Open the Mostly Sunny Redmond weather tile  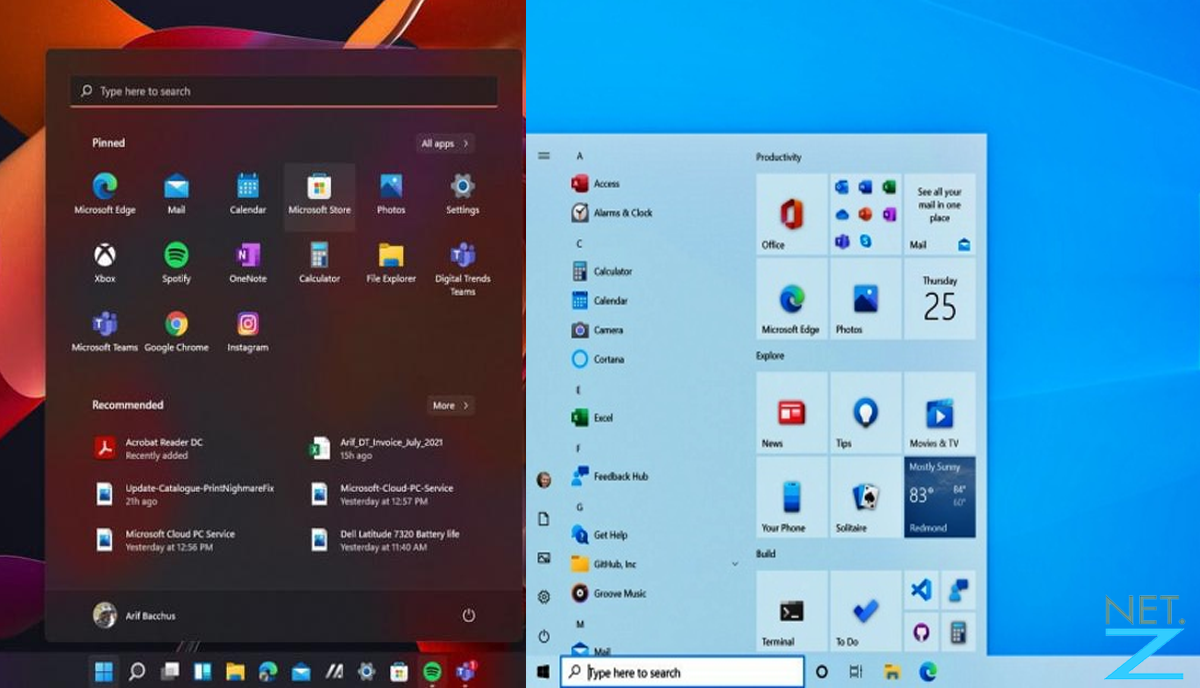tap(940, 497)
